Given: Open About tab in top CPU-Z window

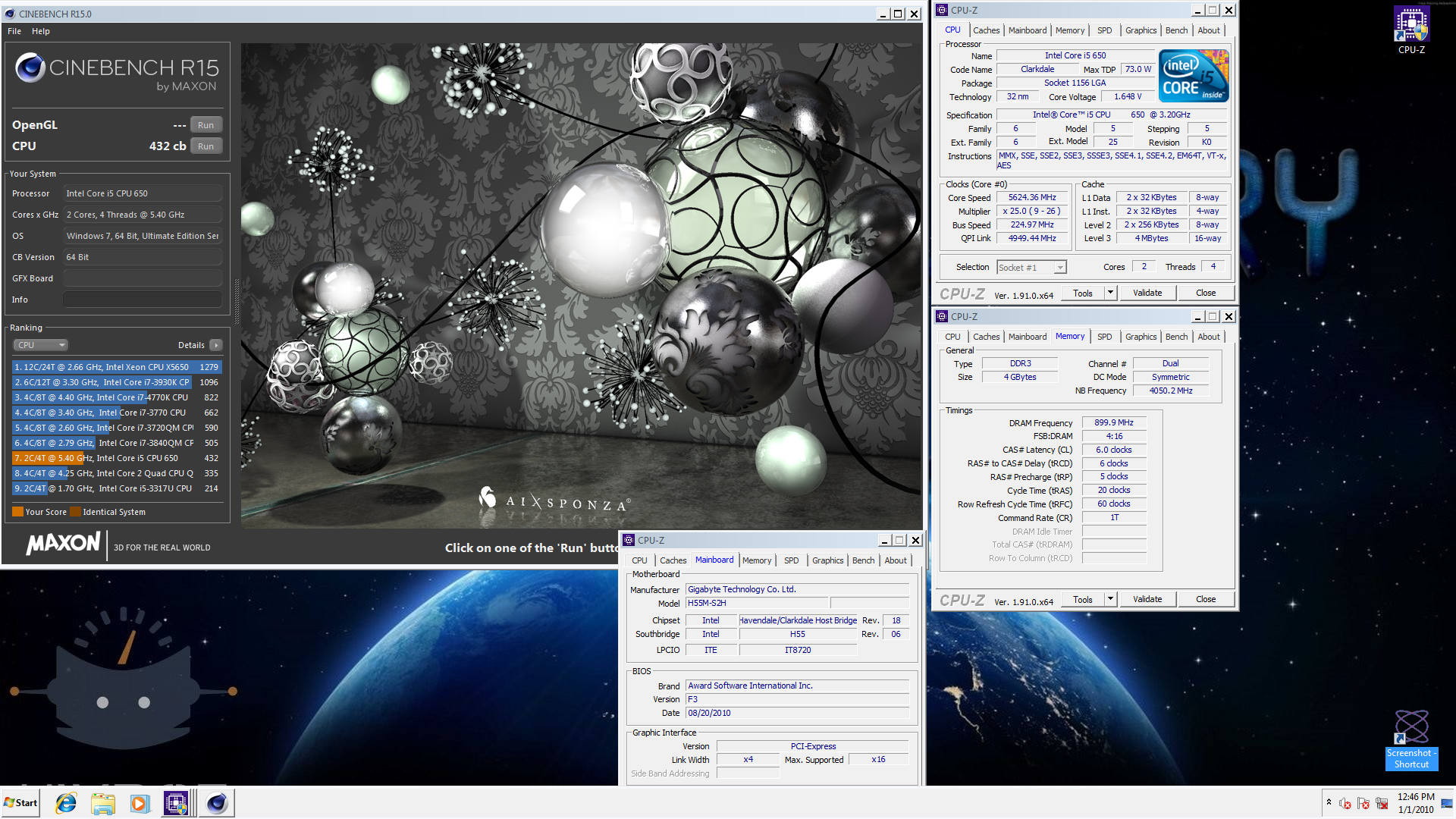Looking at the screenshot, I should tap(1209, 30).
